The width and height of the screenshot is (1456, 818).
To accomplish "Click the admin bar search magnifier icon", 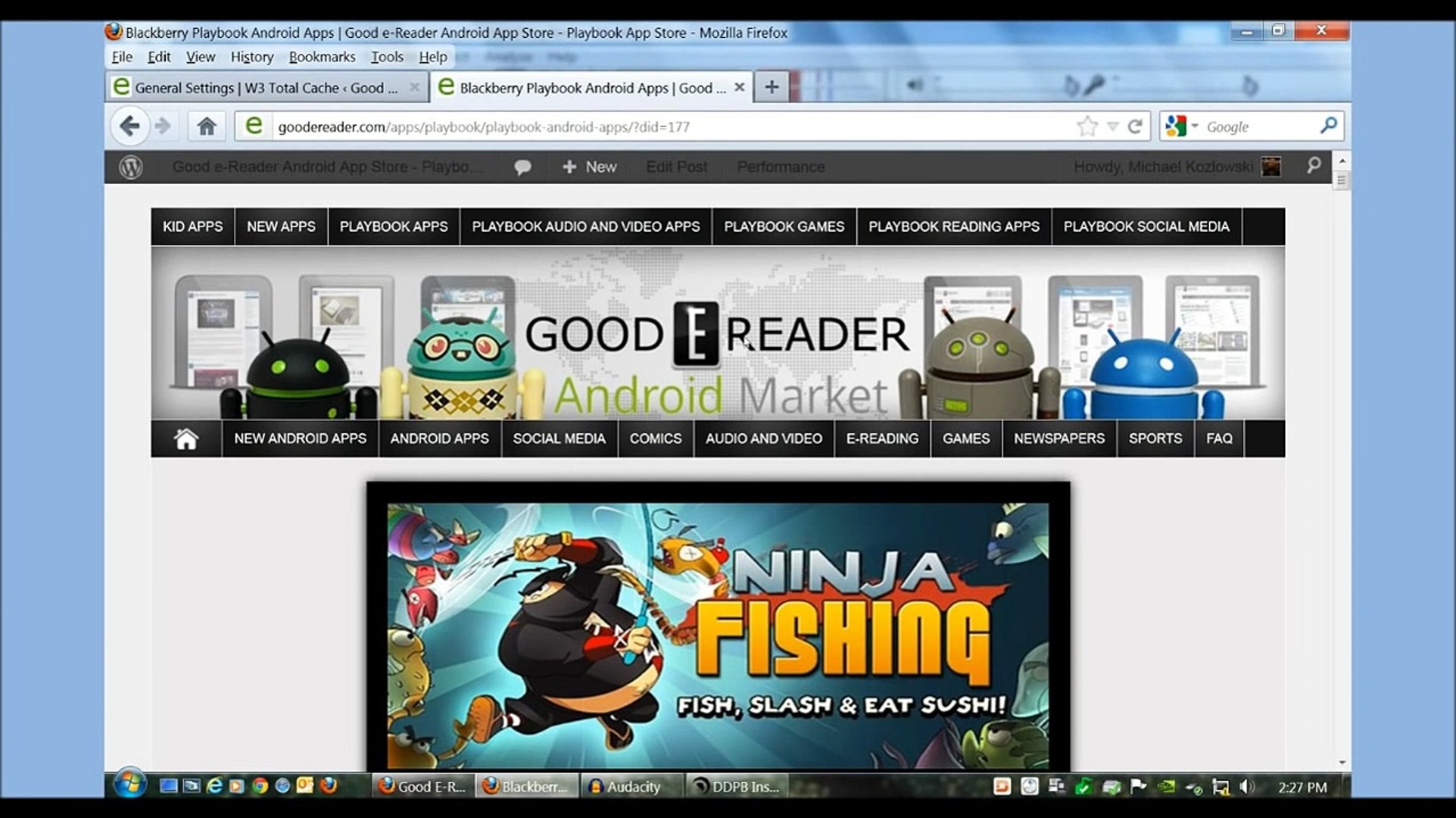I will [x=1314, y=165].
